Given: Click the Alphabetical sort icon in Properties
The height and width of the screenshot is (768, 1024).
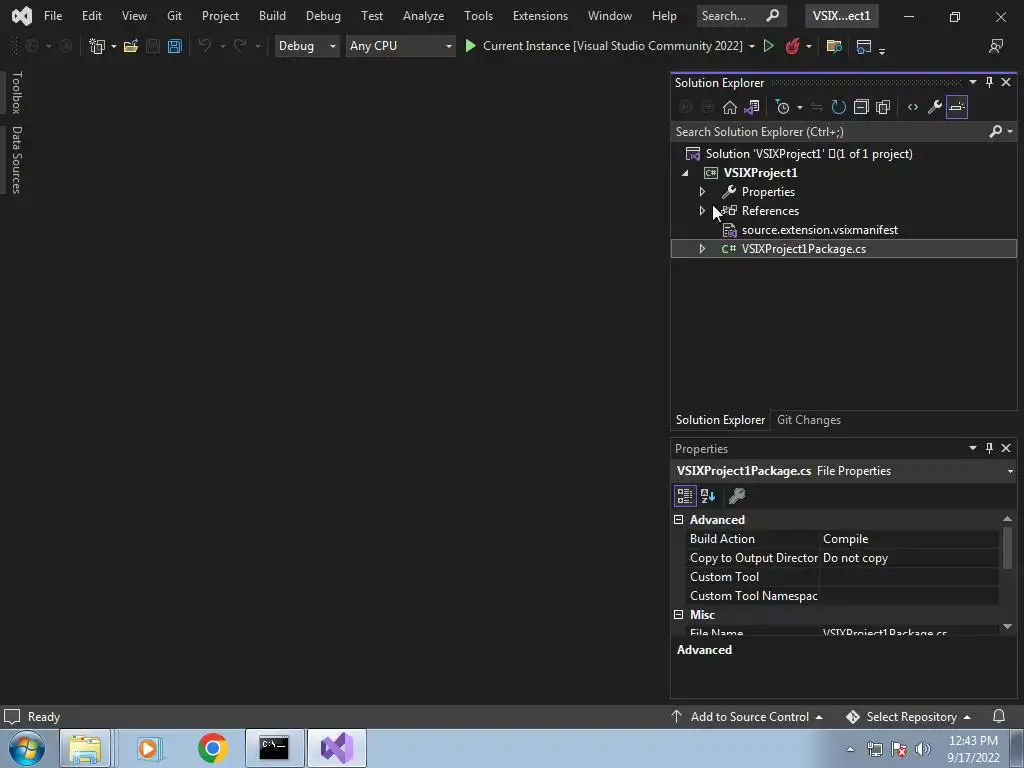Looking at the screenshot, I should [x=708, y=496].
